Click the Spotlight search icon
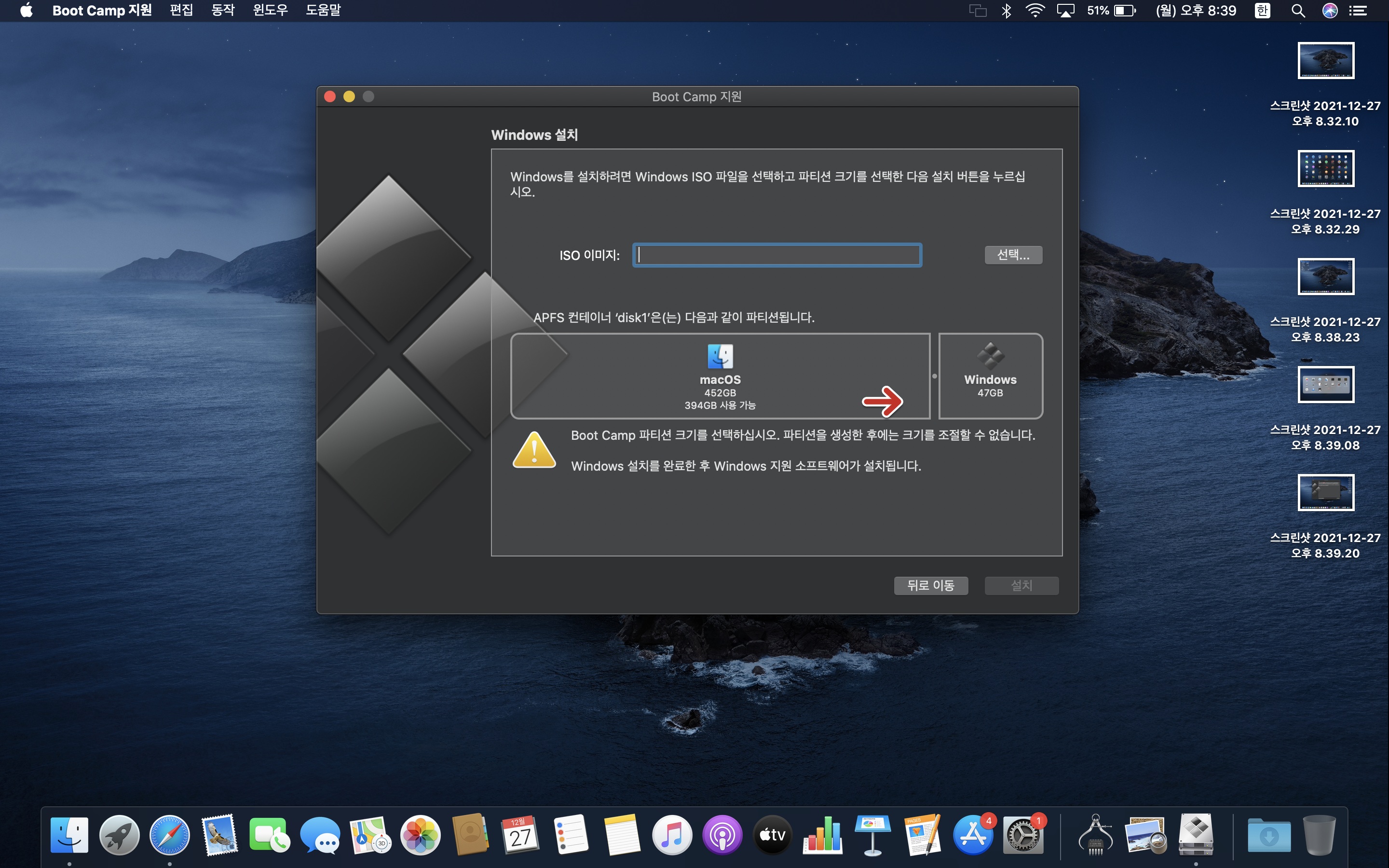The image size is (1389, 868). (x=1298, y=10)
